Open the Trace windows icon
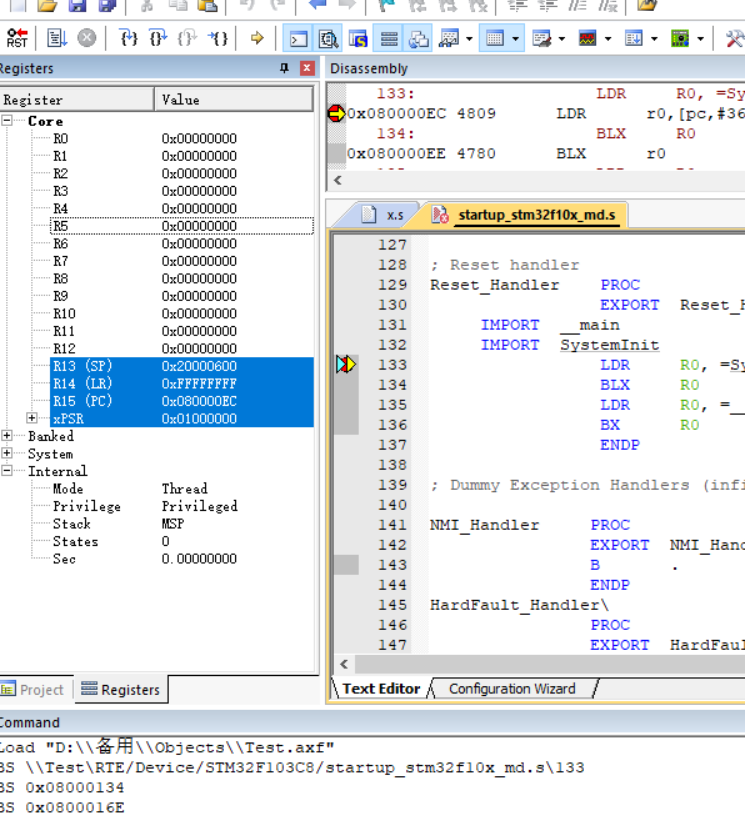 (634, 38)
